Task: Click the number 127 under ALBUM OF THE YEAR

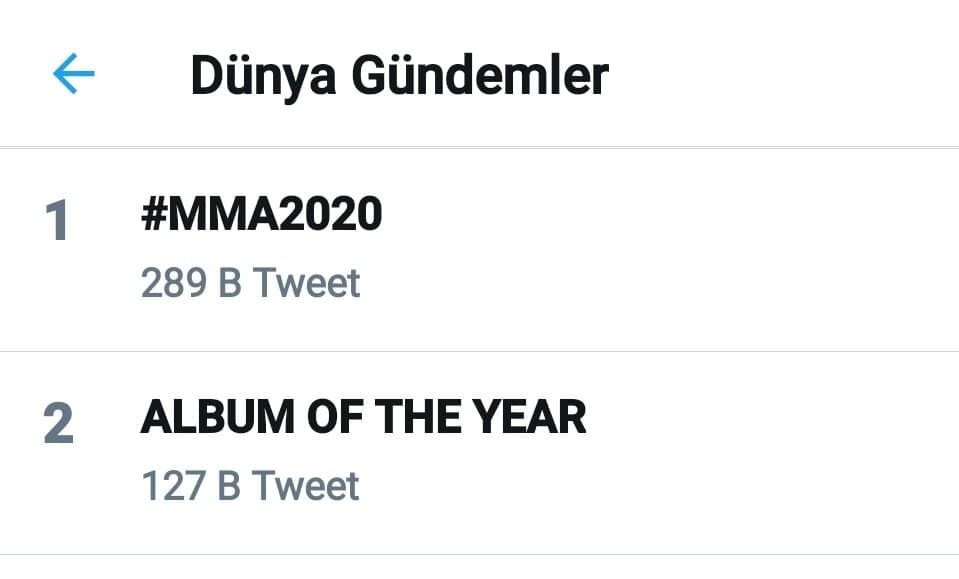Action: point(173,487)
